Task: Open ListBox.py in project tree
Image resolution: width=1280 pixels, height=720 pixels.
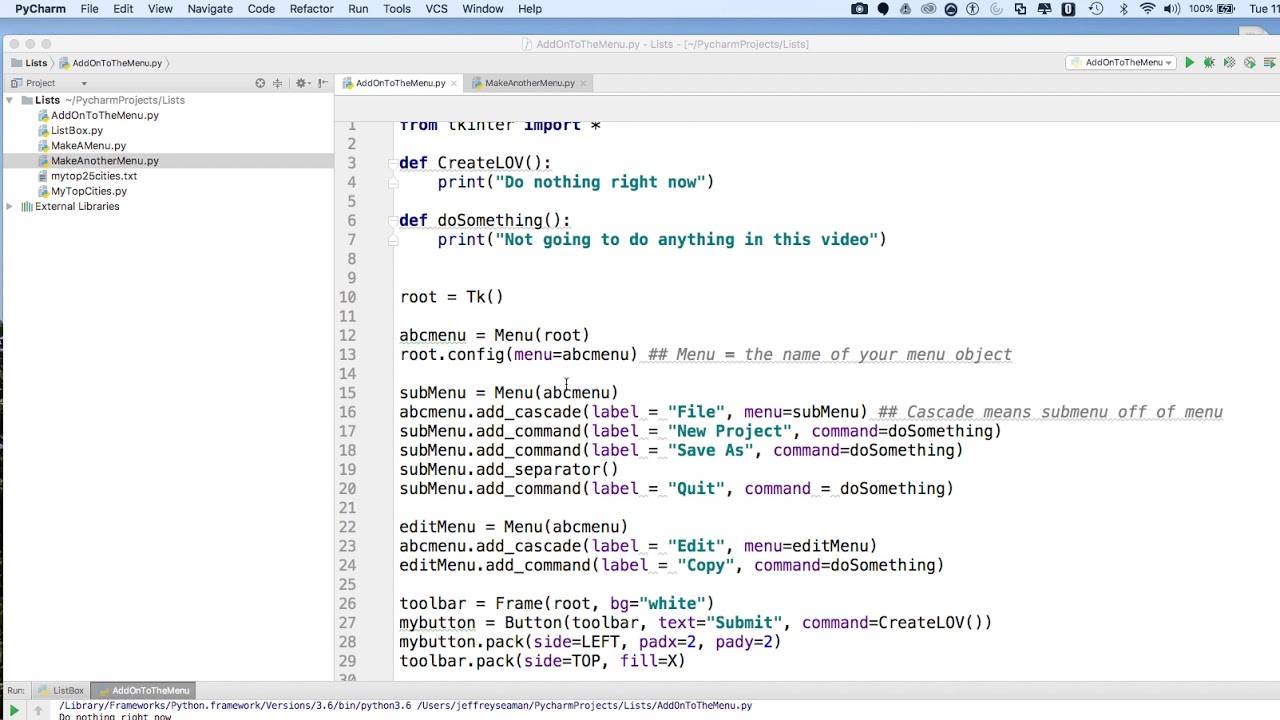Action: pos(76,130)
